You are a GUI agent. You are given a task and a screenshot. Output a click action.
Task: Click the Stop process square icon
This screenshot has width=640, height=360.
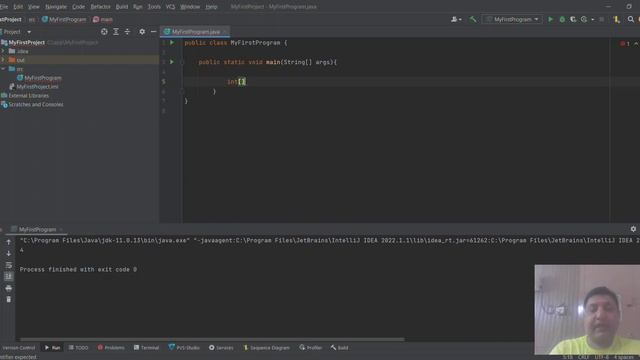point(601,19)
